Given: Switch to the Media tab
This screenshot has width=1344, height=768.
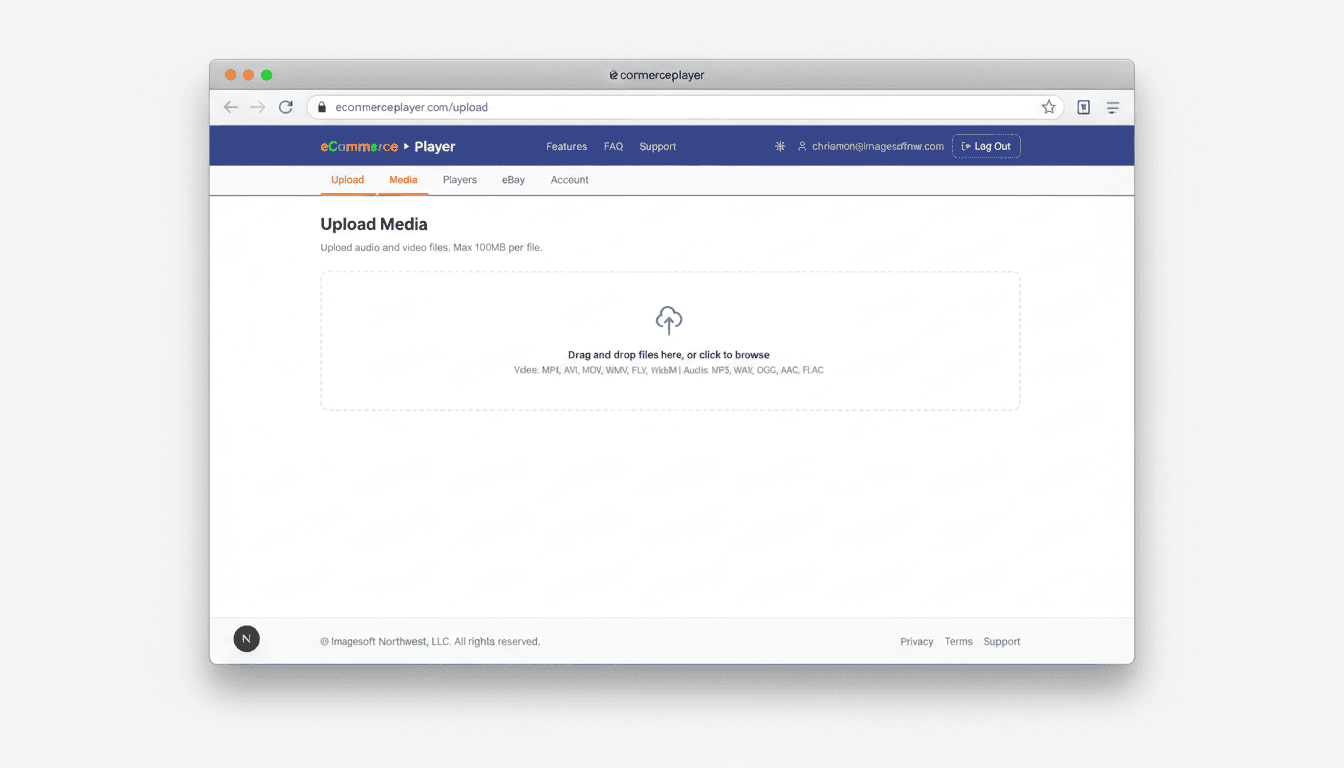Looking at the screenshot, I should (403, 180).
